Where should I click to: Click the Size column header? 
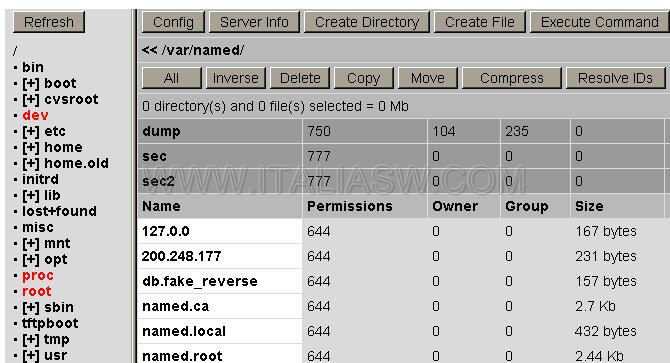tap(589, 206)
